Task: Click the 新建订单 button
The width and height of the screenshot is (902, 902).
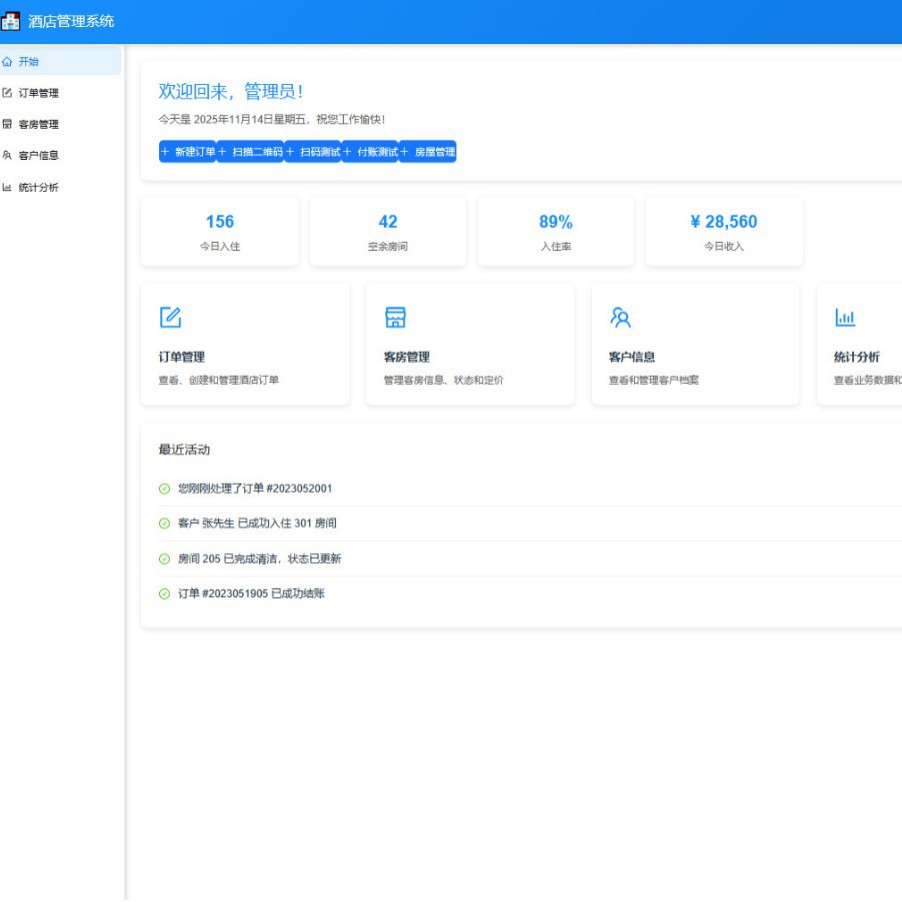Action: point(187,152)
